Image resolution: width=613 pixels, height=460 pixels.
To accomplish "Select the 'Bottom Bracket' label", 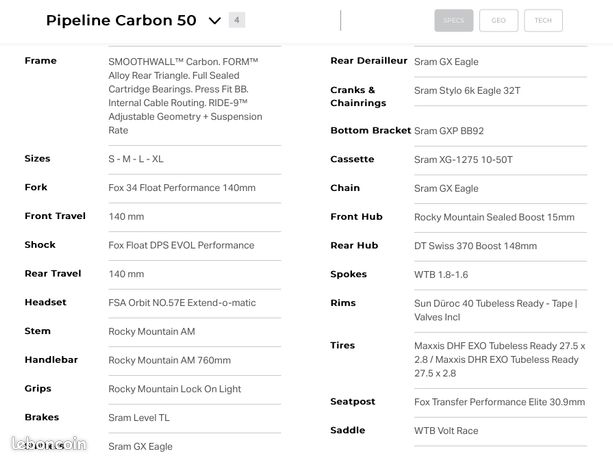I will click(371, 130).
